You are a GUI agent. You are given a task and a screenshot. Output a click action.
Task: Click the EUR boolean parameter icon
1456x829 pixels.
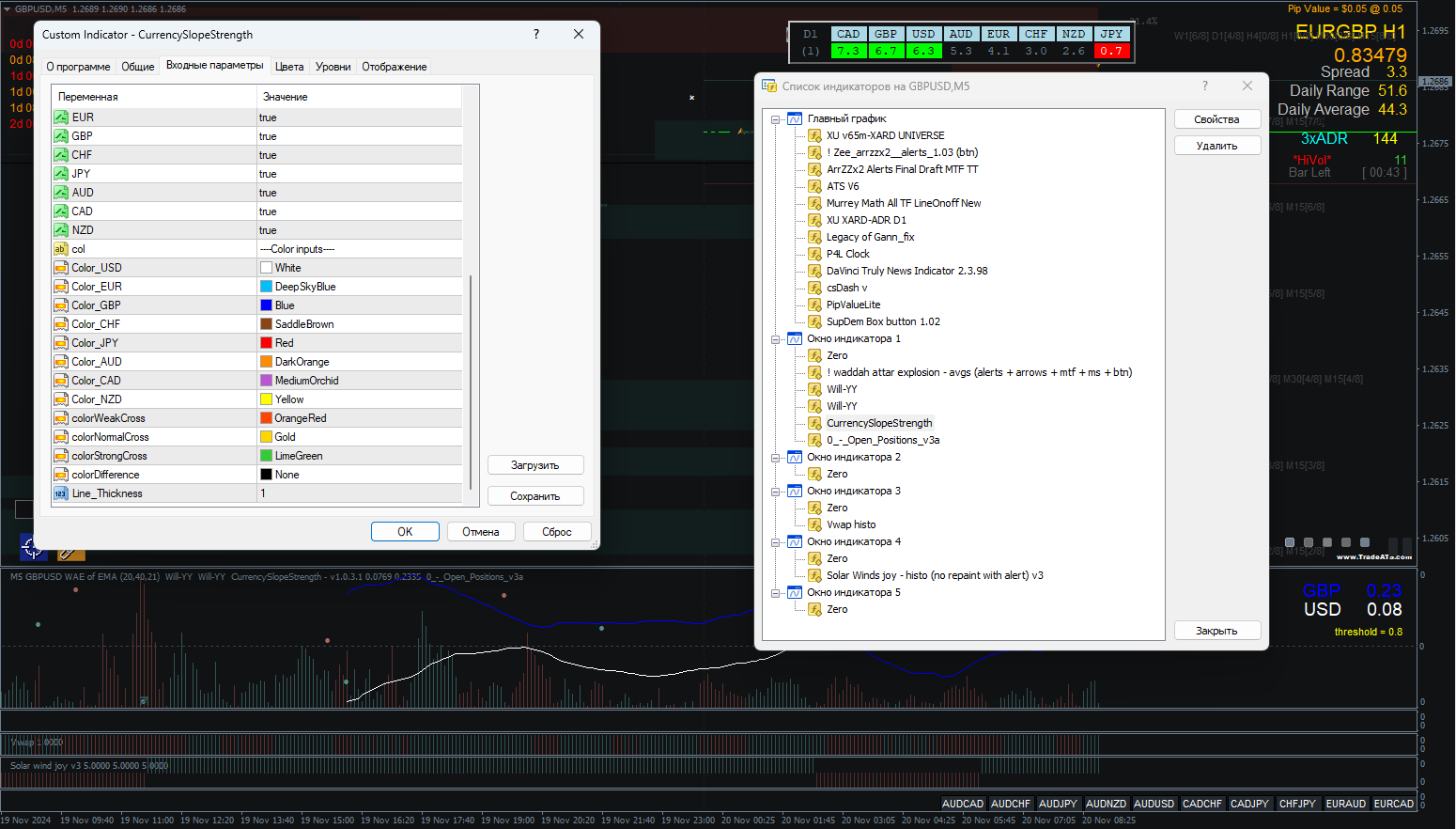(61, 117)
